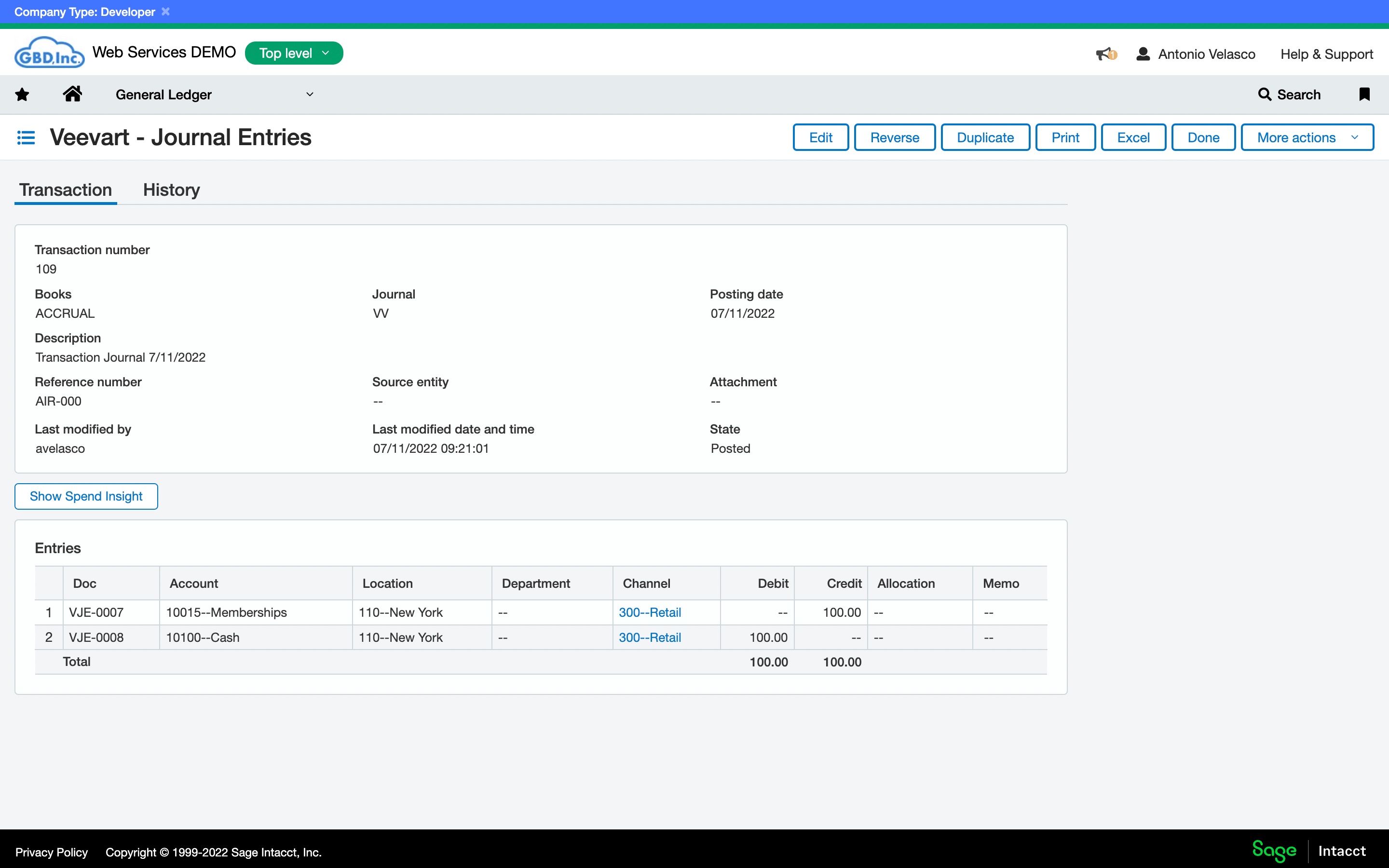Open the announcements megaphone icon
Viewport: 1389px width, 868px height.
coord(1105,53)
